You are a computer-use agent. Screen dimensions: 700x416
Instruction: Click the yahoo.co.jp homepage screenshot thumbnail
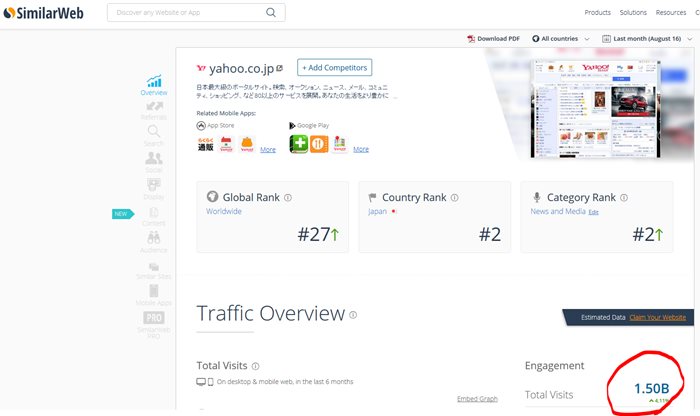pos(595,109)
